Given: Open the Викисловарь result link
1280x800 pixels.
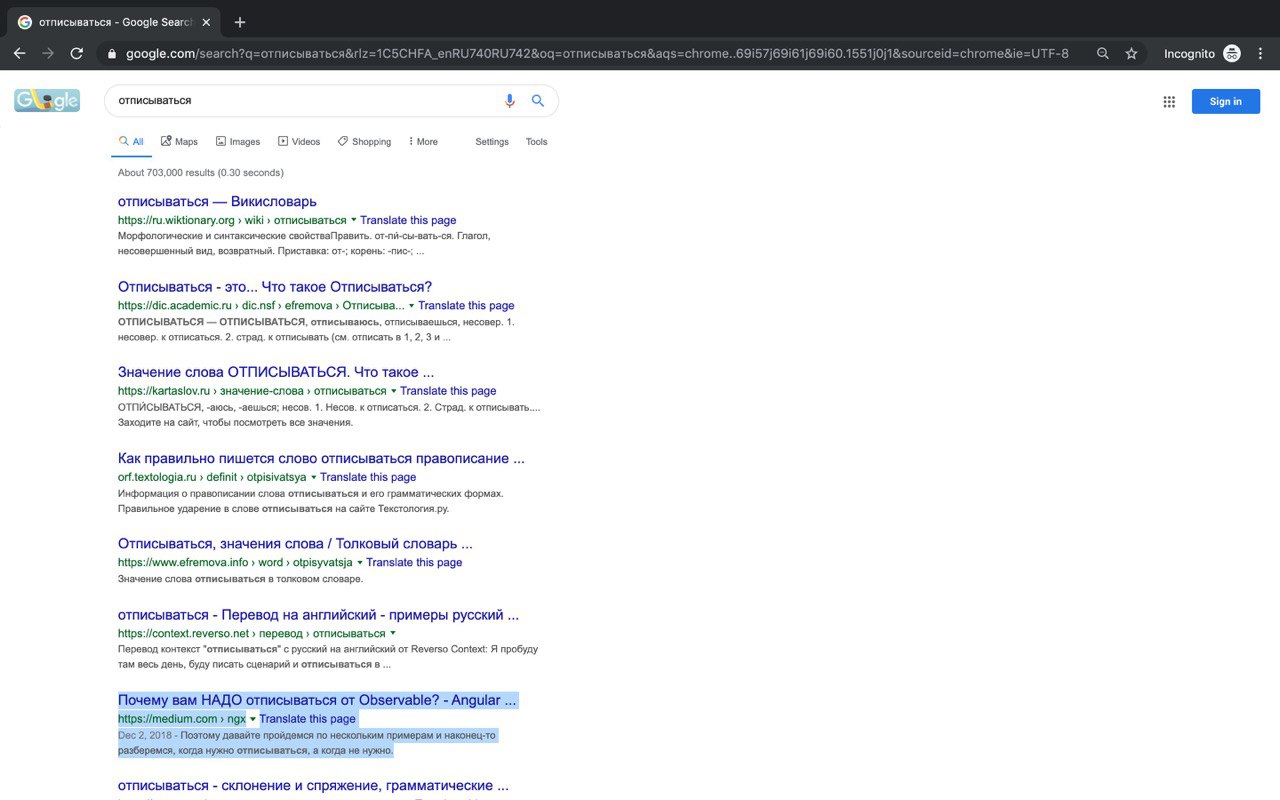Looking at the screenshot, I should (x=217, y=201).
